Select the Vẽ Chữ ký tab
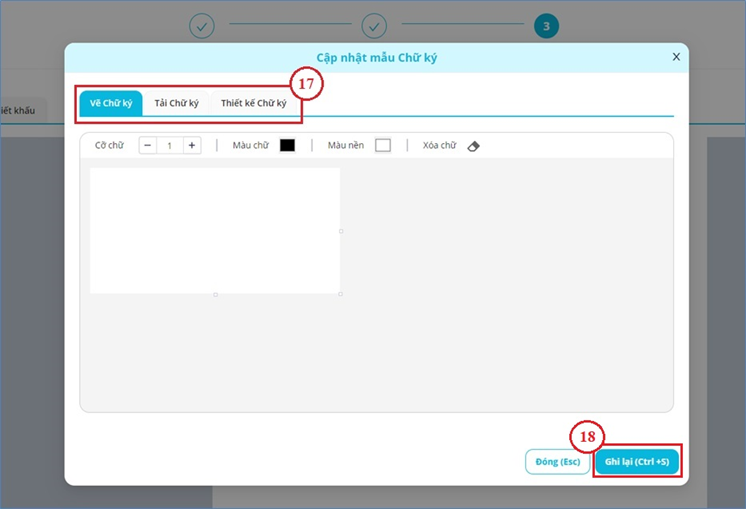The width and height of the screenshot is (746, 509). [111, 103]
